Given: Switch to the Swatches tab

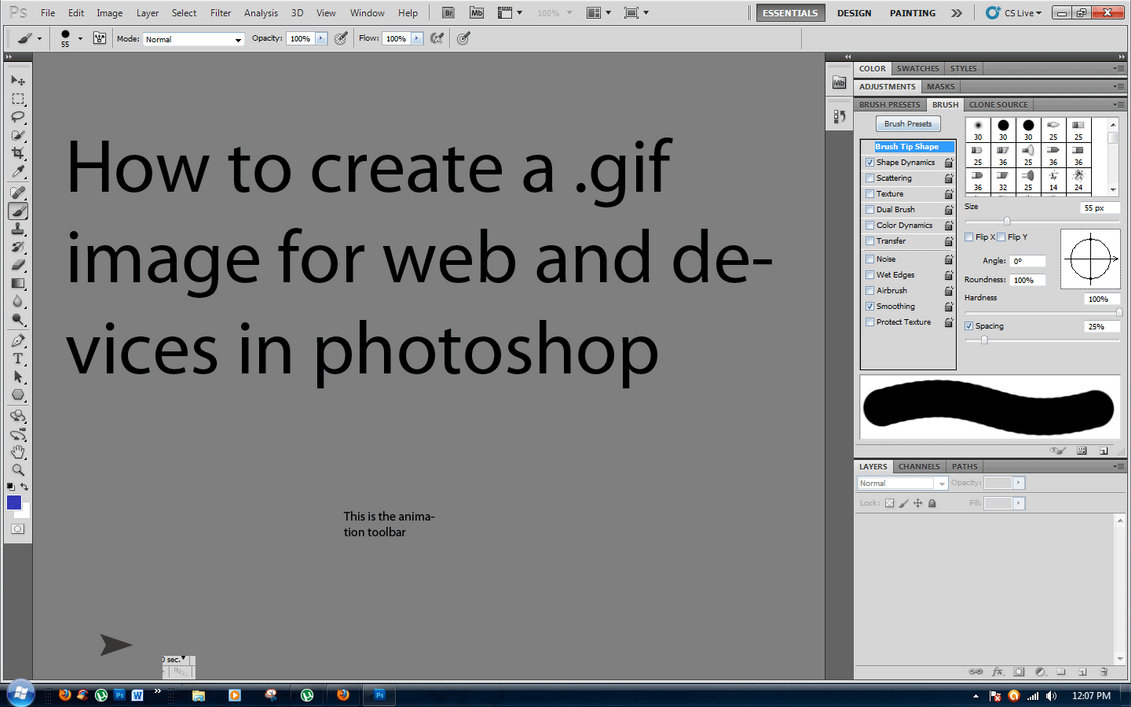Looking at the screenshot, I should pyautogui.click(x=917, y=69).
